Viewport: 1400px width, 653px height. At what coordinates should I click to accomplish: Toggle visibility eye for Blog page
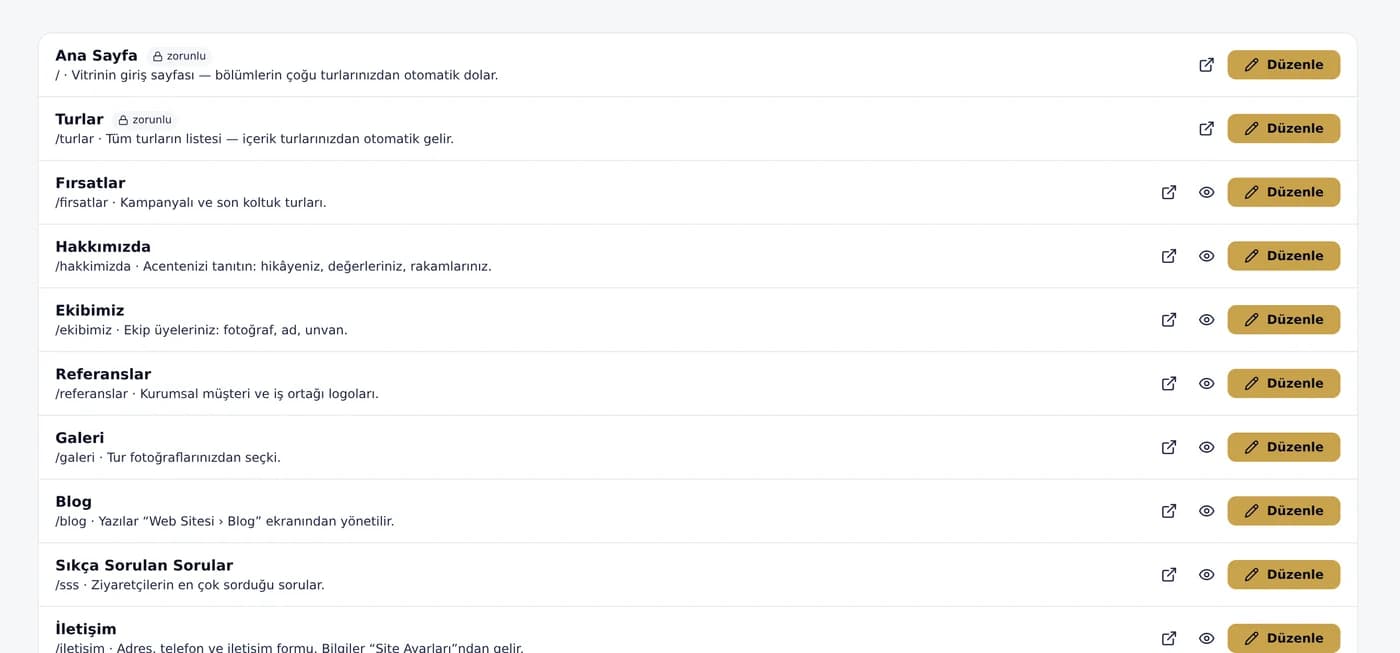tap(1206, 511)
